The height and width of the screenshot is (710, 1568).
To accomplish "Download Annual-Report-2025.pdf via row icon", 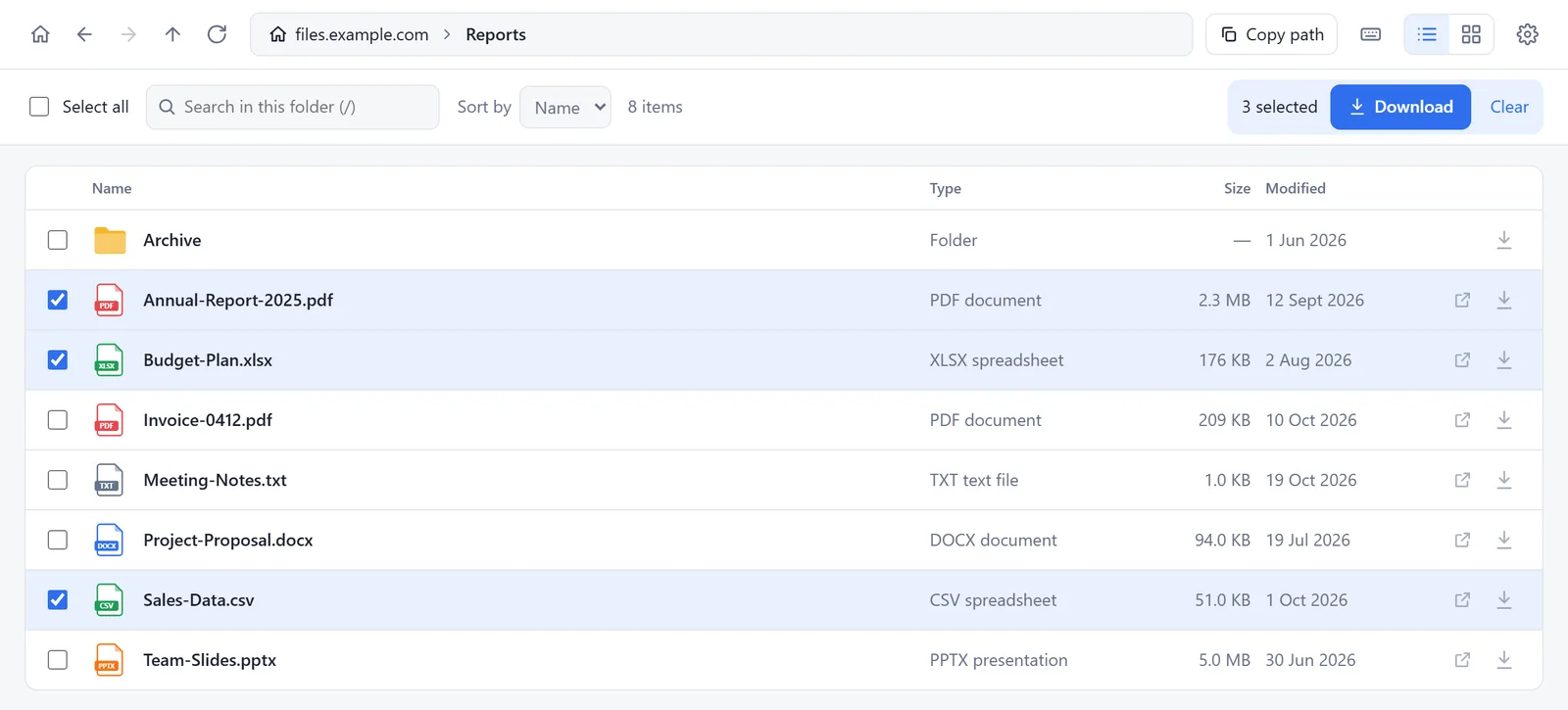I will click(x=1504, y=300).
